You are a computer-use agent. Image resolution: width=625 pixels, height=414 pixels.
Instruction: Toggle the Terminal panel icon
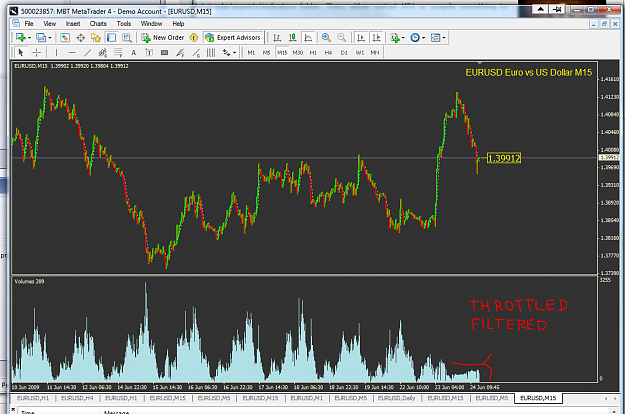(111, 37)
